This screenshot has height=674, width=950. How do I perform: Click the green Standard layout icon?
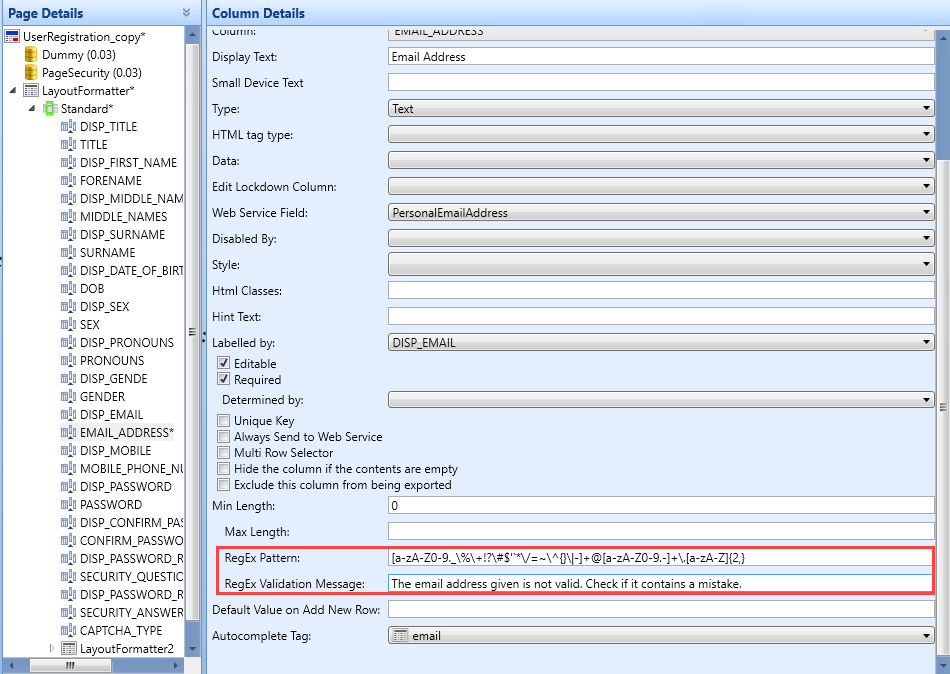click(50, 109)
